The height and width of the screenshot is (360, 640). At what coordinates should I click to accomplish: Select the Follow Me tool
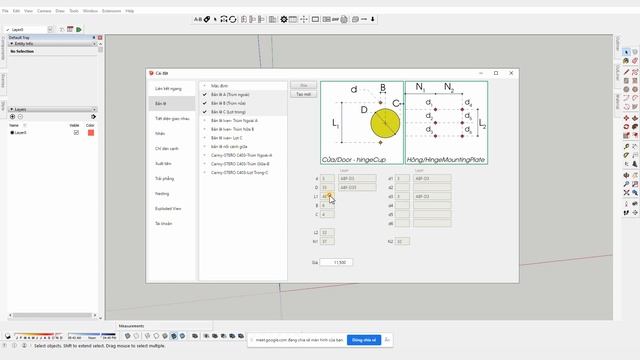point(635,127)
